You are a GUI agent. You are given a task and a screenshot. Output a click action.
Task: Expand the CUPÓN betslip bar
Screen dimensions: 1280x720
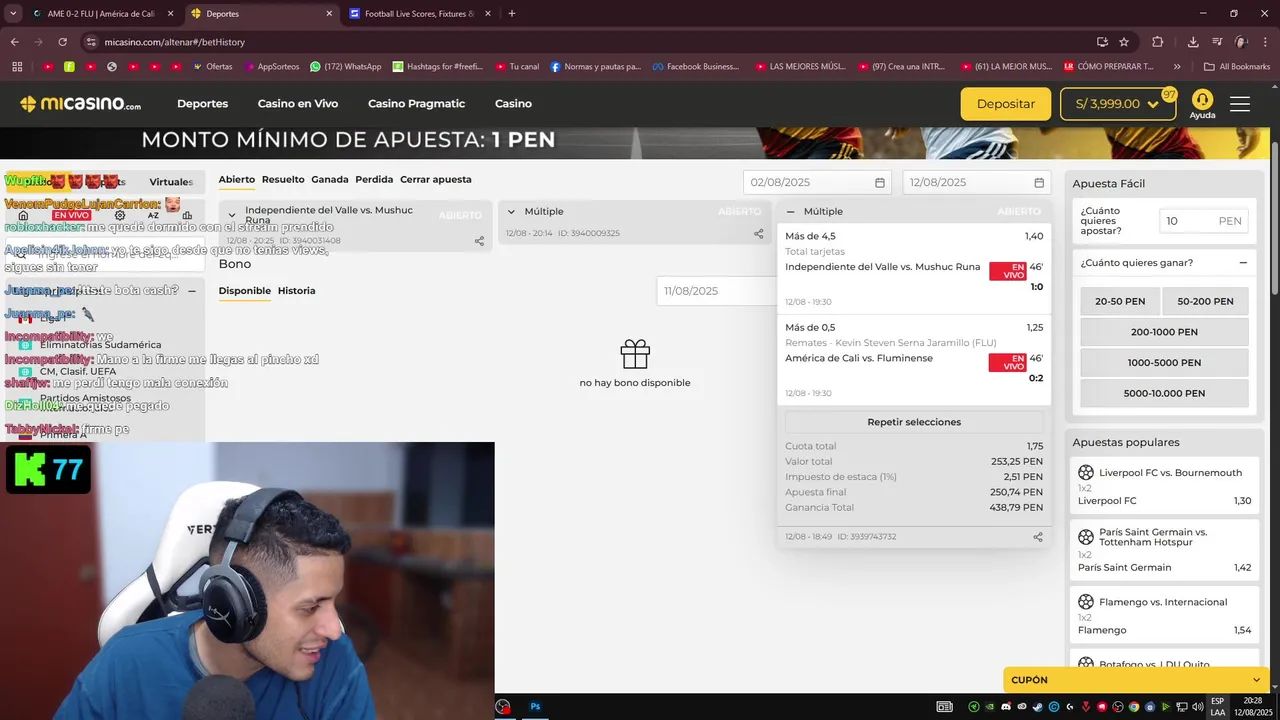coord(1136,680)
